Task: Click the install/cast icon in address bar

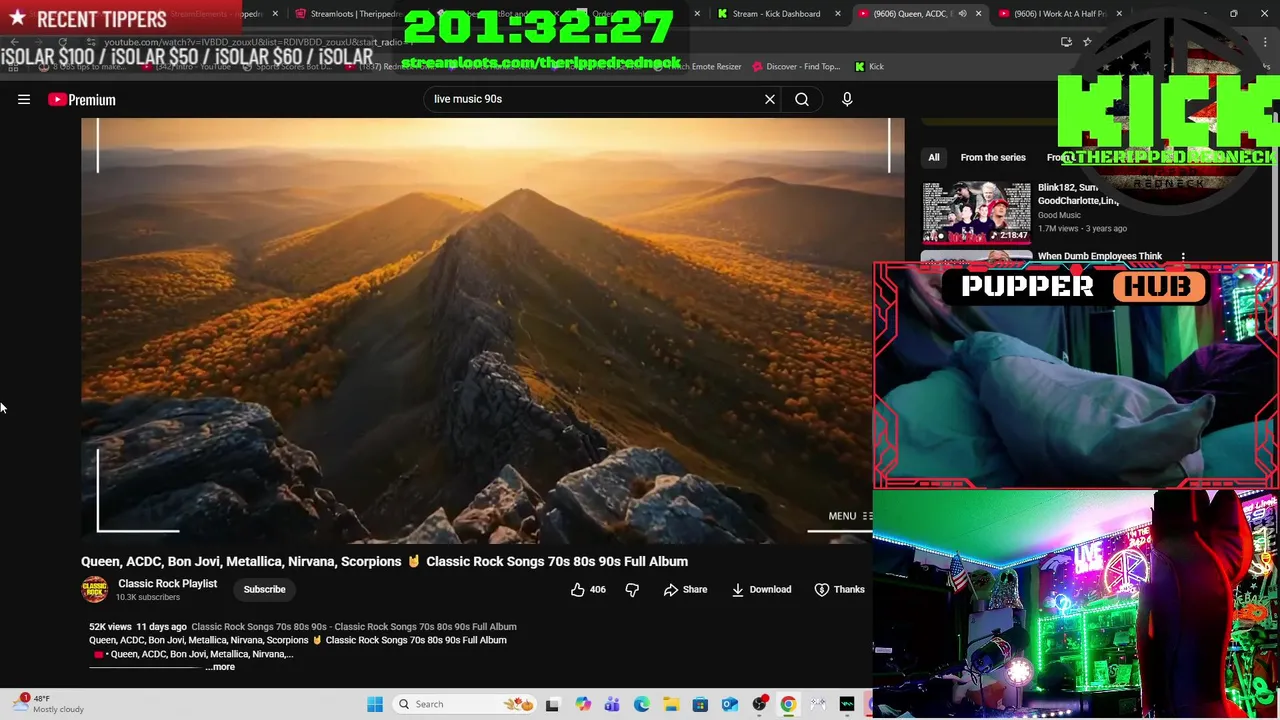Action: tap(1066, 42)
